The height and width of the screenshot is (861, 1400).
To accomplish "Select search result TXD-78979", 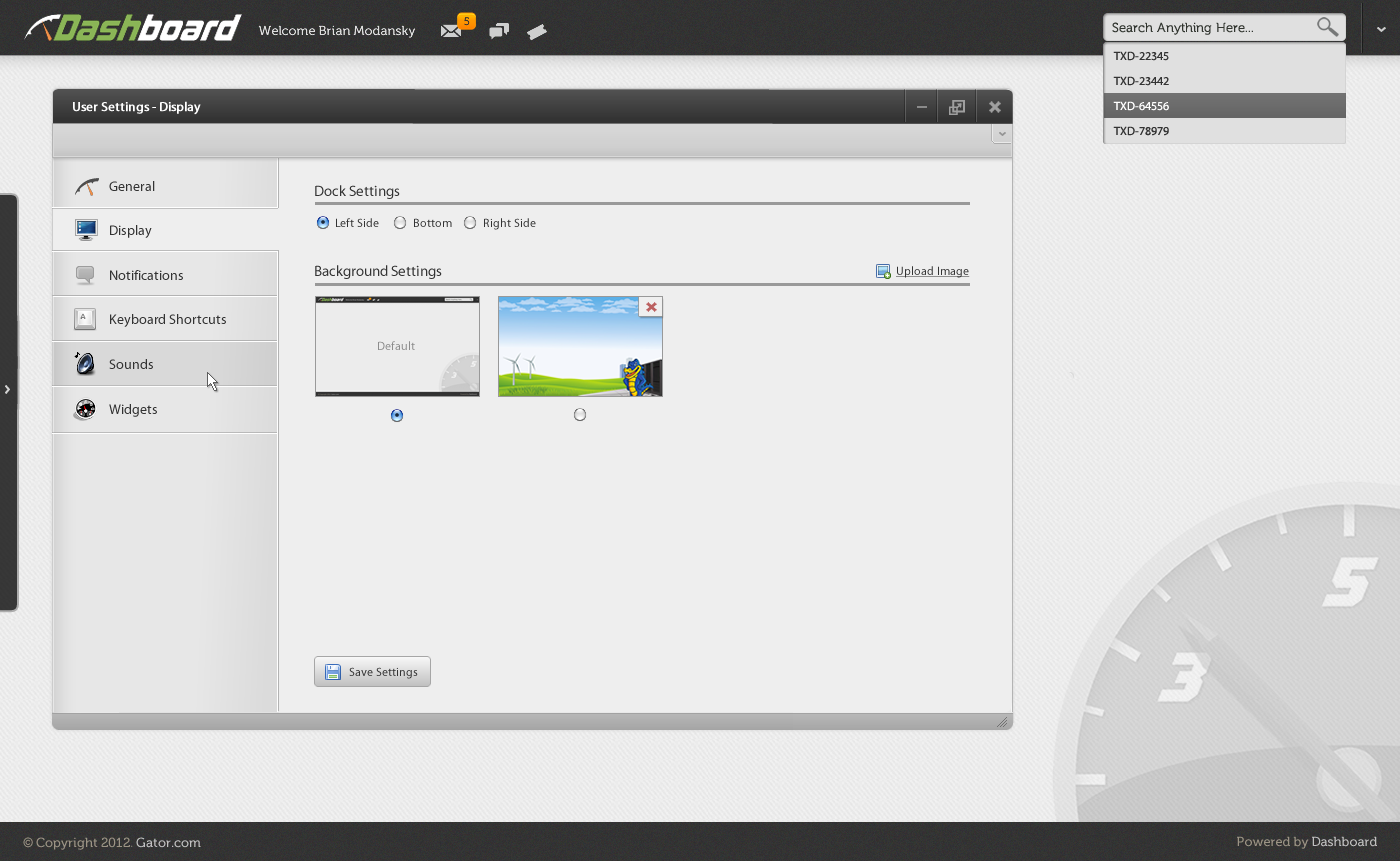I will (1225, 131).
